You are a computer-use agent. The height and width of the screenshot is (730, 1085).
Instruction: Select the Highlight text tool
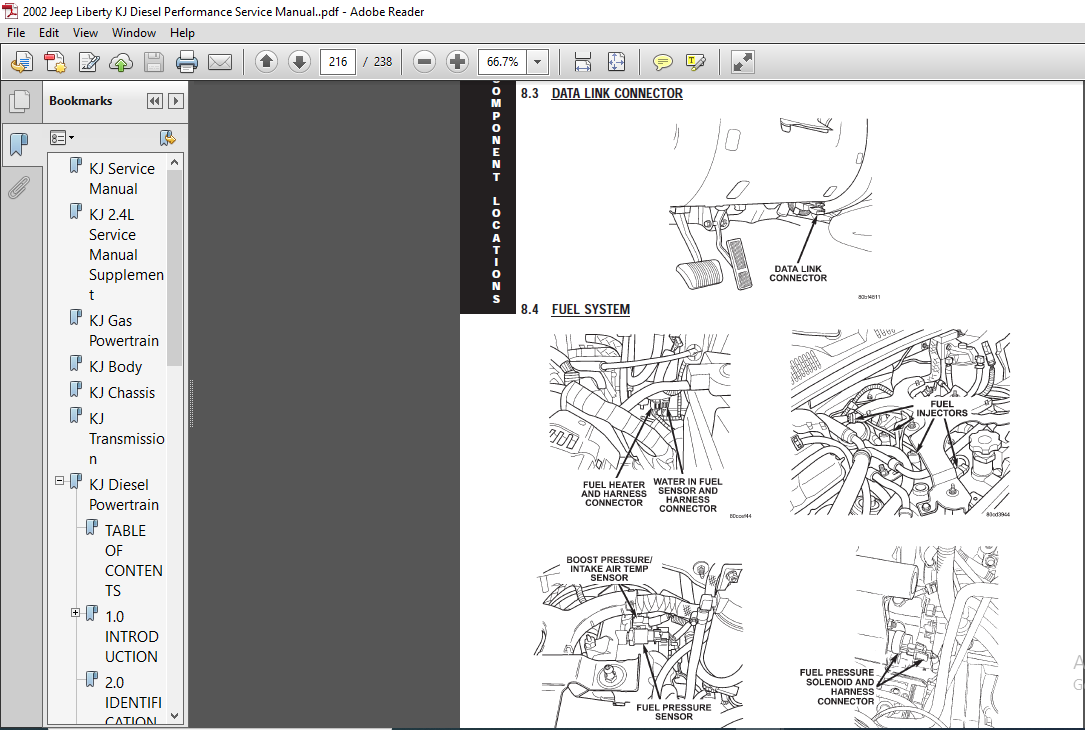[695, 62]
